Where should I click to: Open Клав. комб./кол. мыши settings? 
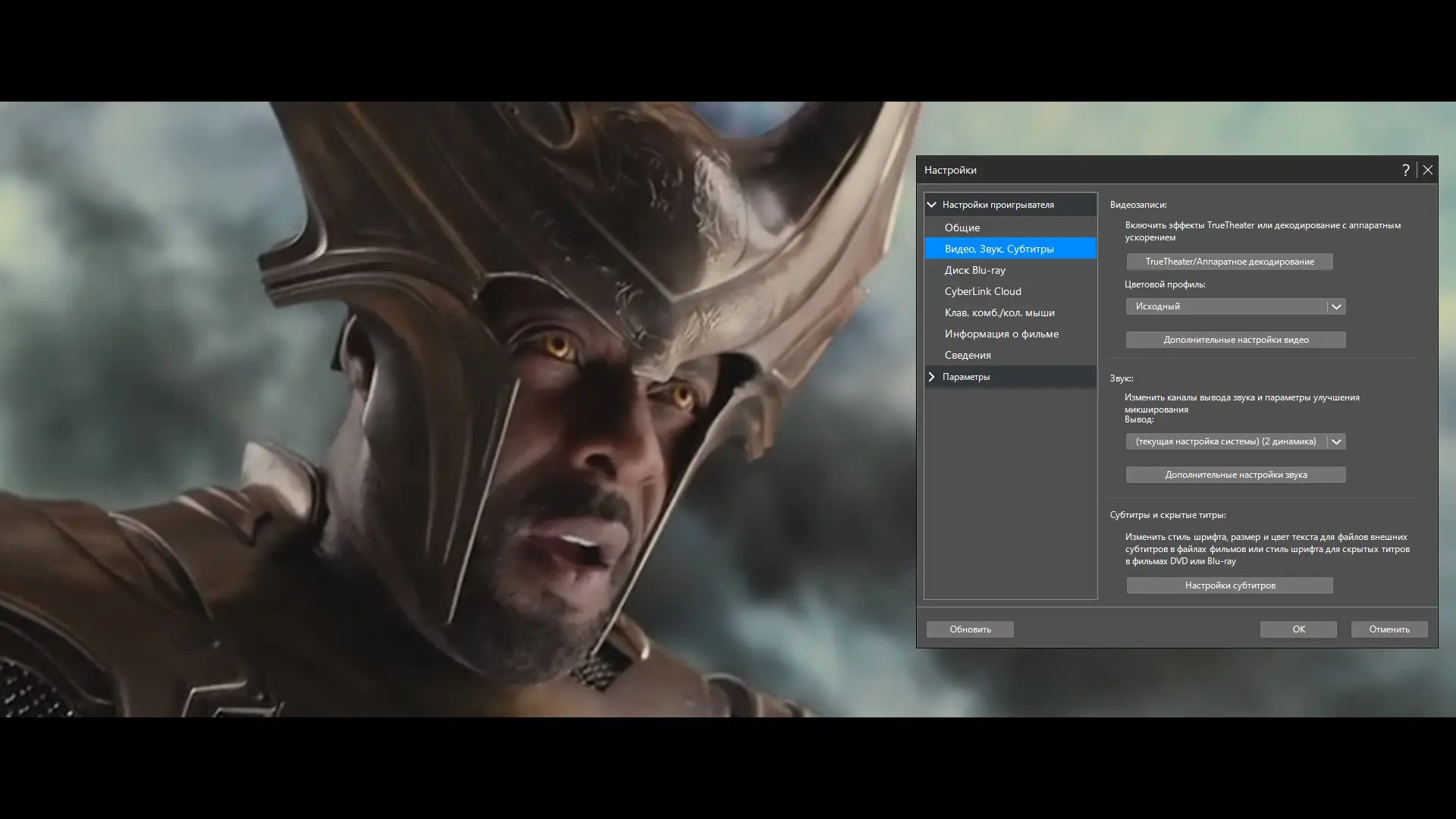(x=999, y=312)
